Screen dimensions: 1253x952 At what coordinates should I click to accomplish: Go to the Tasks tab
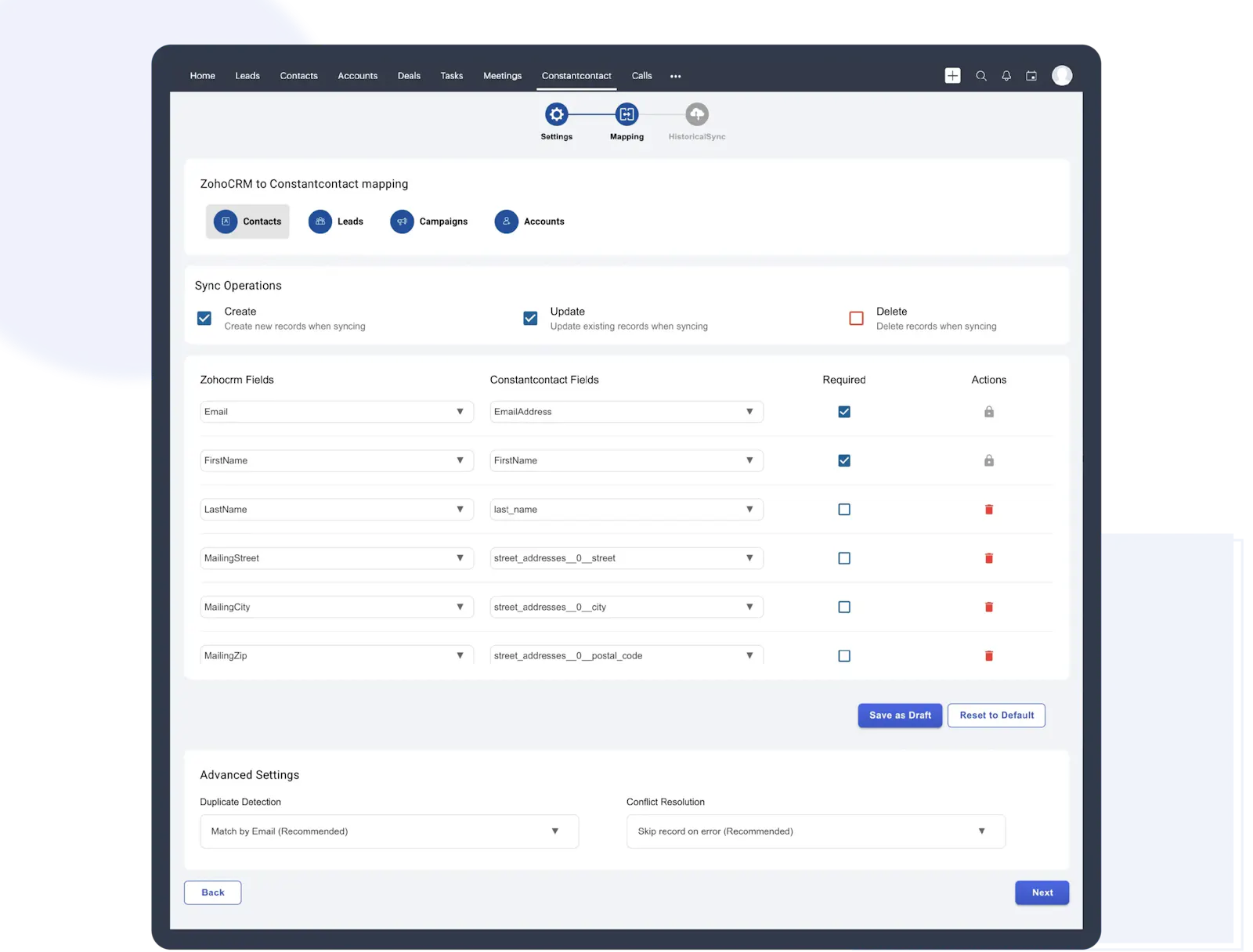coord(452,76)
